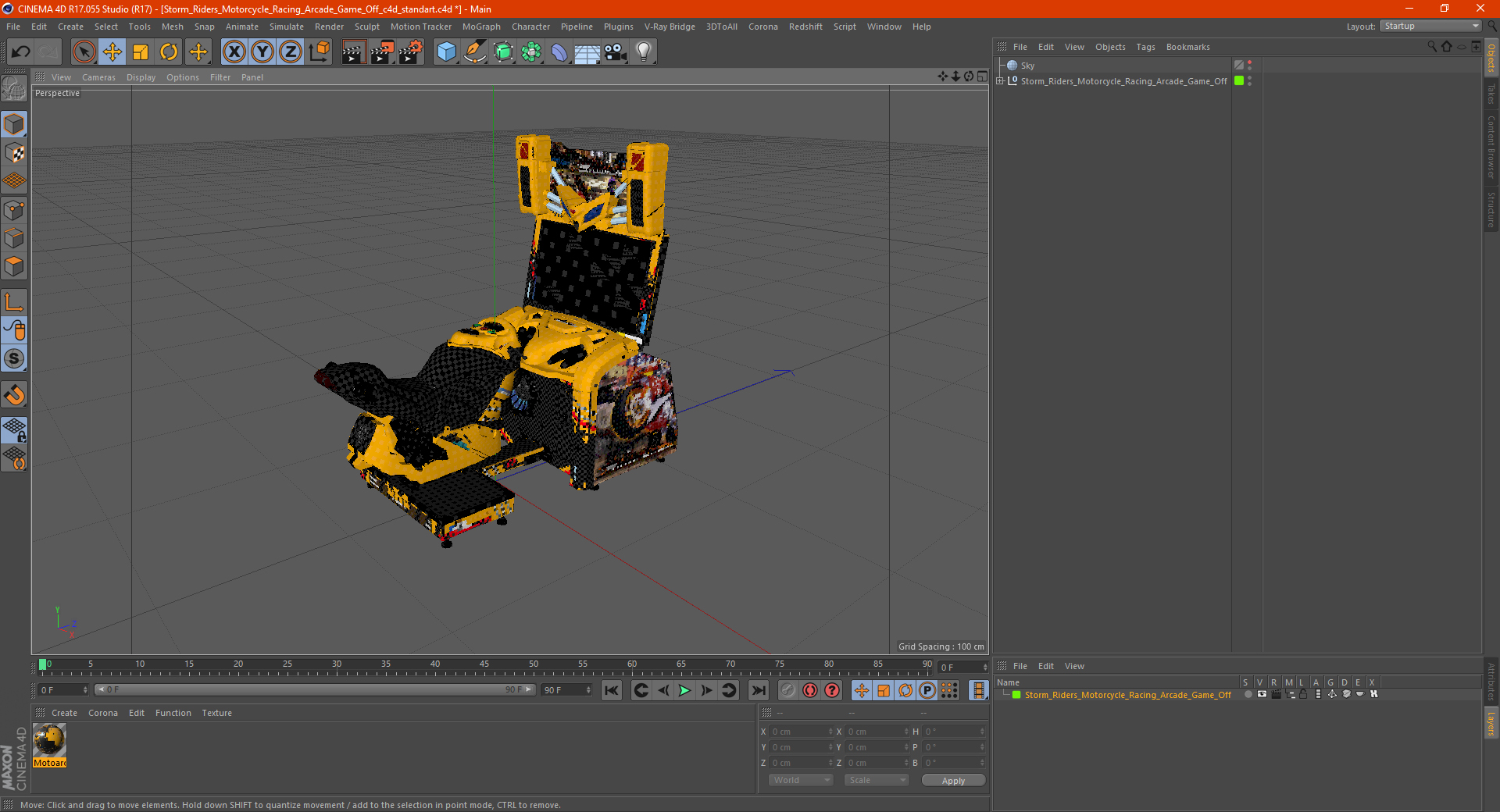Viewport: 1500px width, 812px height.
Task: Switch to Texture mode in left palette
Action: pyautogui.click(x=14, y=153)
